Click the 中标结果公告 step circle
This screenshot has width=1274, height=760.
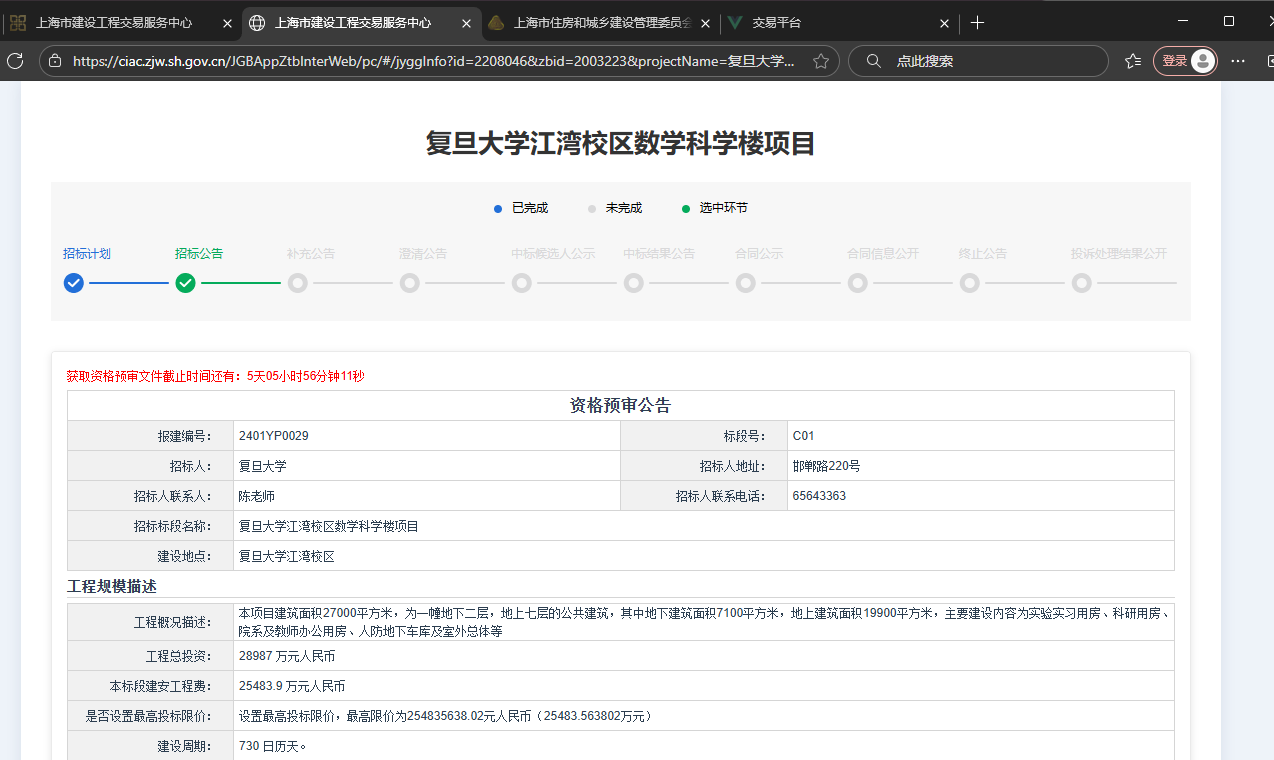click(x=633, y=283)
